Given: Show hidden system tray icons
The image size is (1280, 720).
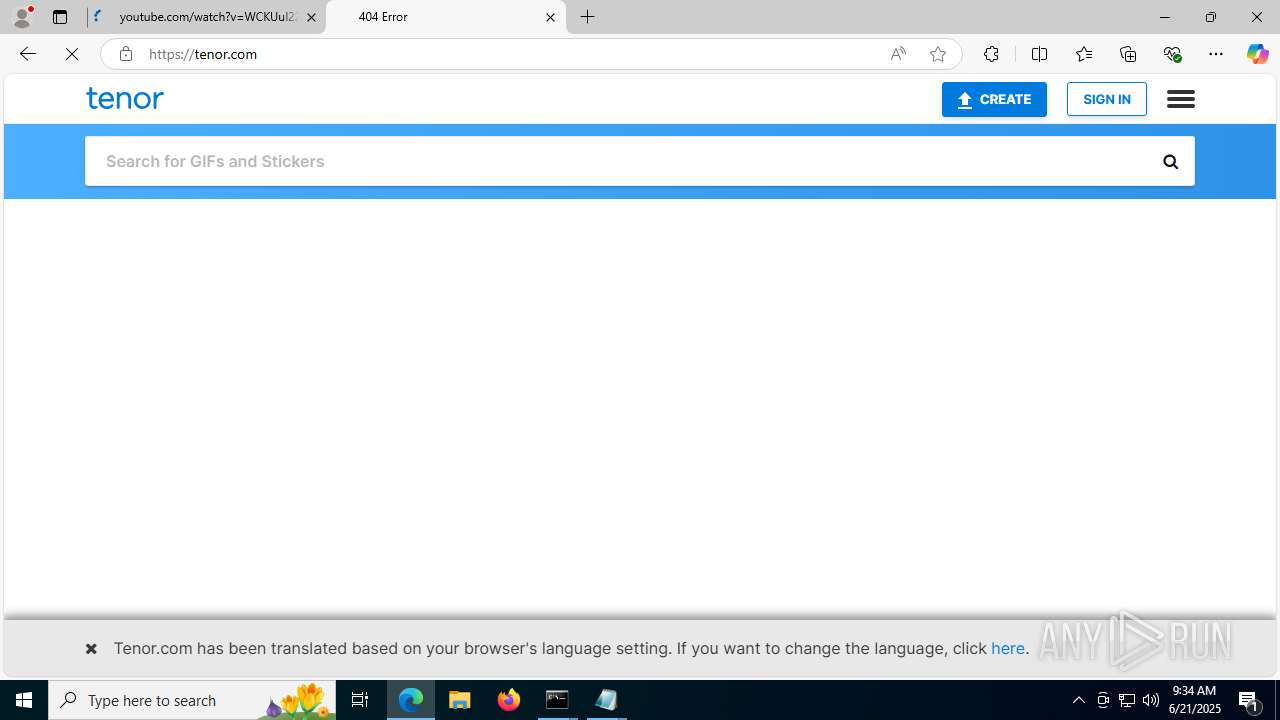Looking at the screenshot, I should point(1078,700).
